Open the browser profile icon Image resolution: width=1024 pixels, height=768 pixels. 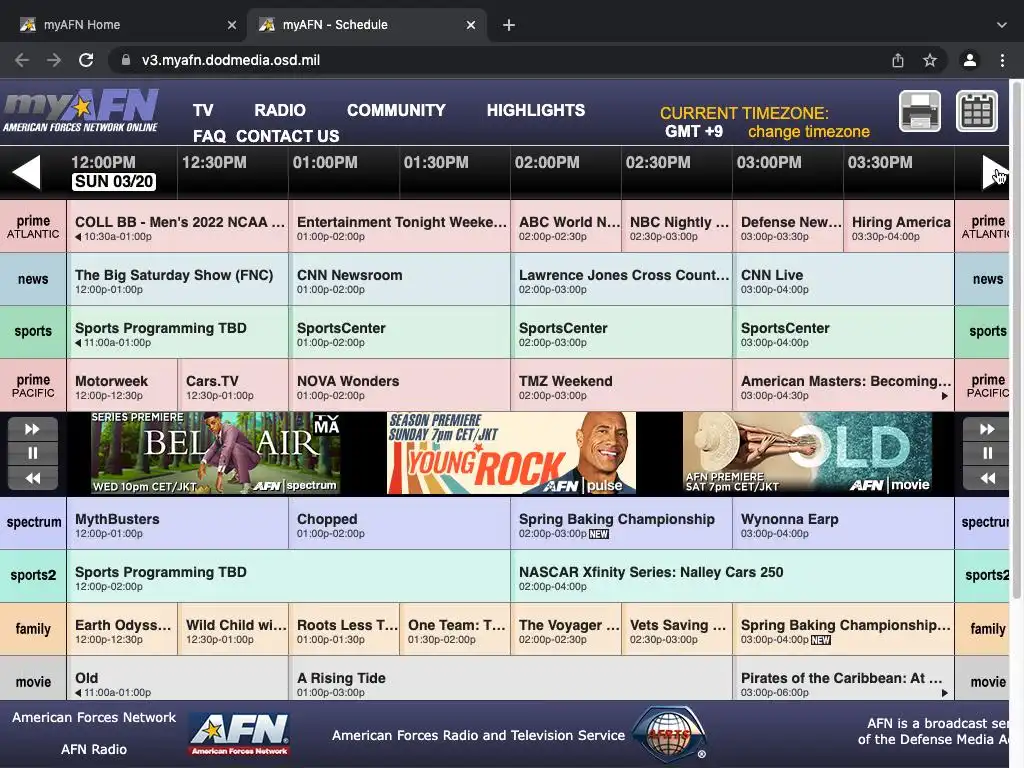pos(970,60)
